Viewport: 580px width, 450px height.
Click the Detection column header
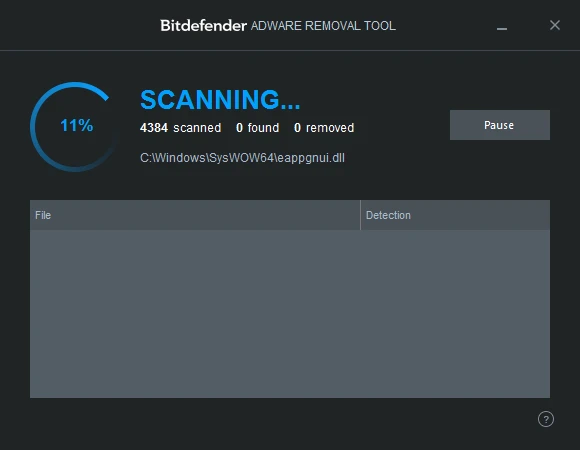[x=455, y=215]
